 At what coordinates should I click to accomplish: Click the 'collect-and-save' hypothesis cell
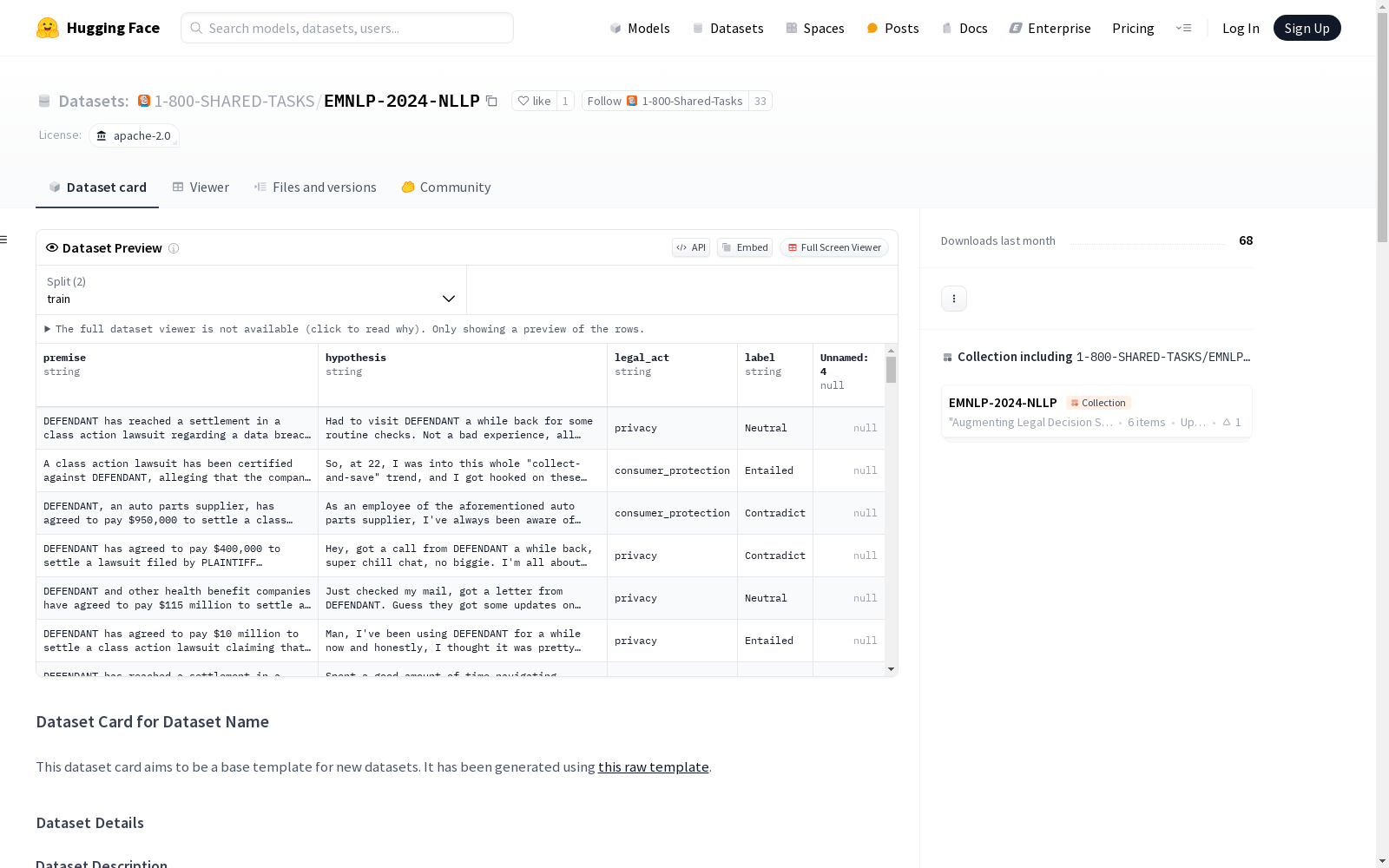(463, 470)
